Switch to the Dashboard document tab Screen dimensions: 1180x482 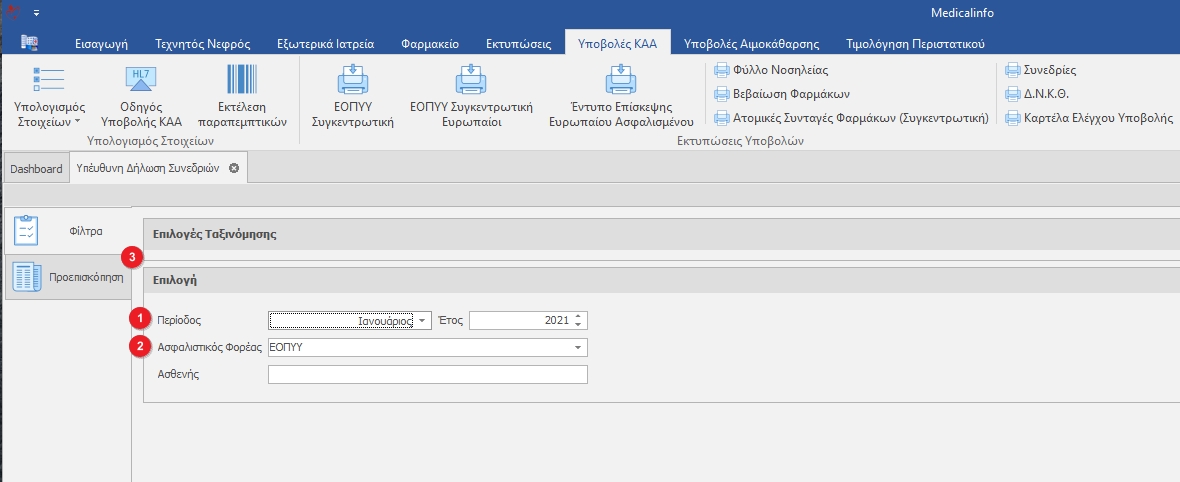click(36, 169)
